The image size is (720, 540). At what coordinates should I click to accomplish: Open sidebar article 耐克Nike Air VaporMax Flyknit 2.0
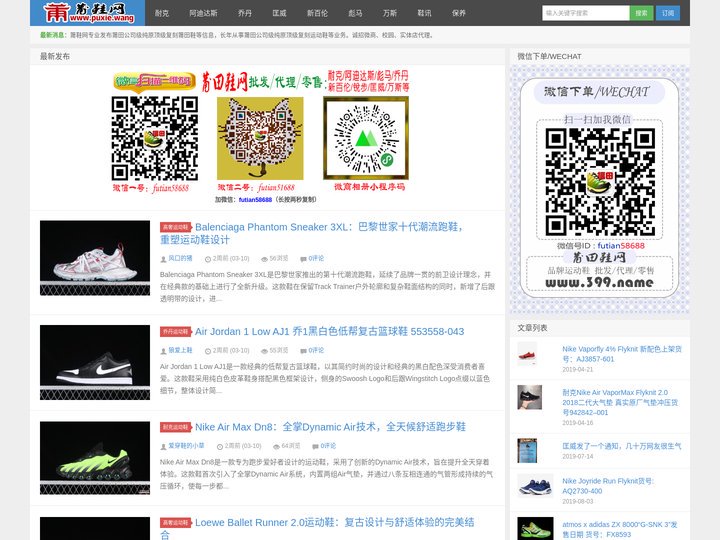[x=620, y=402]
